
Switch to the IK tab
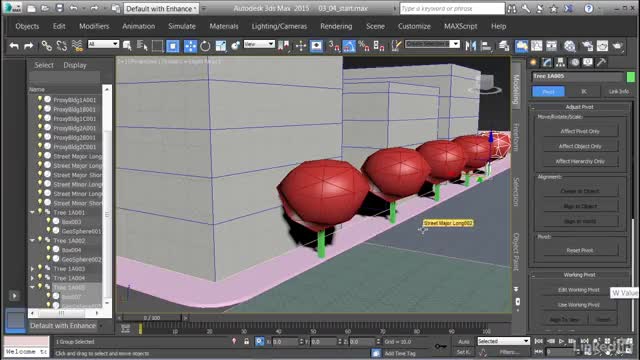click(584, 91)
